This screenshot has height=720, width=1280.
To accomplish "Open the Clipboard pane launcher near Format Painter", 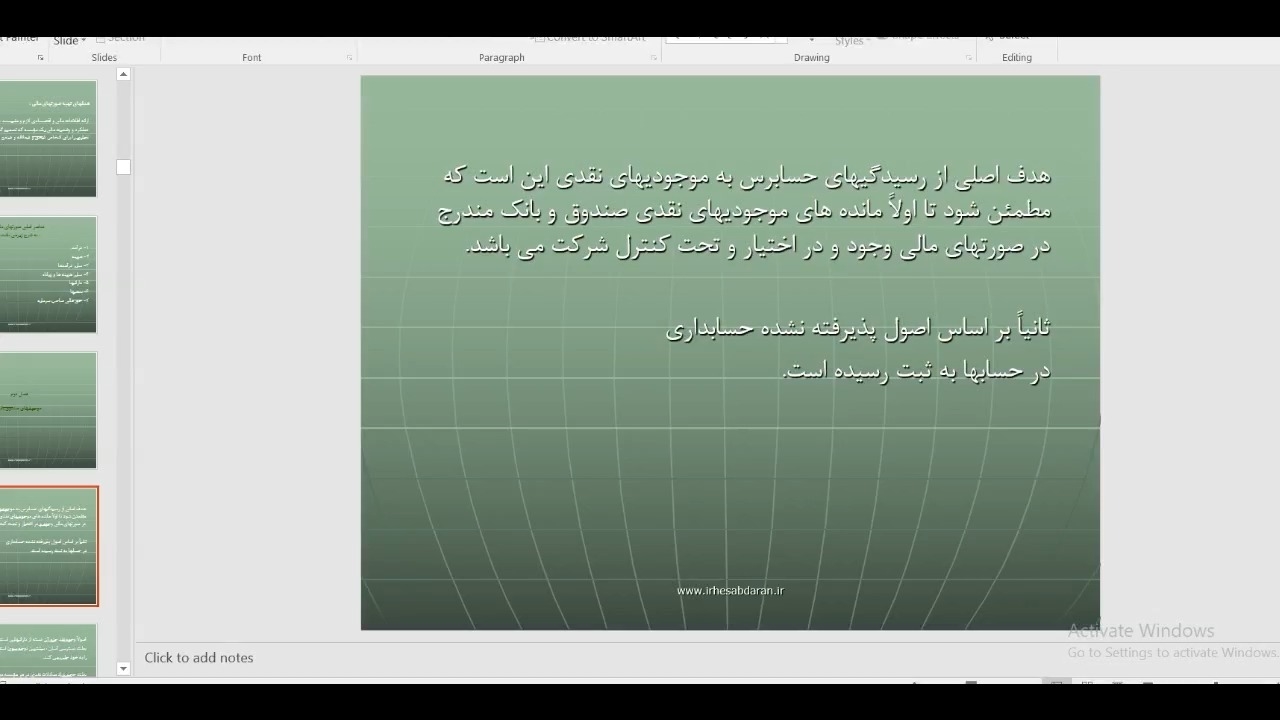I will (x=40, y=58).
